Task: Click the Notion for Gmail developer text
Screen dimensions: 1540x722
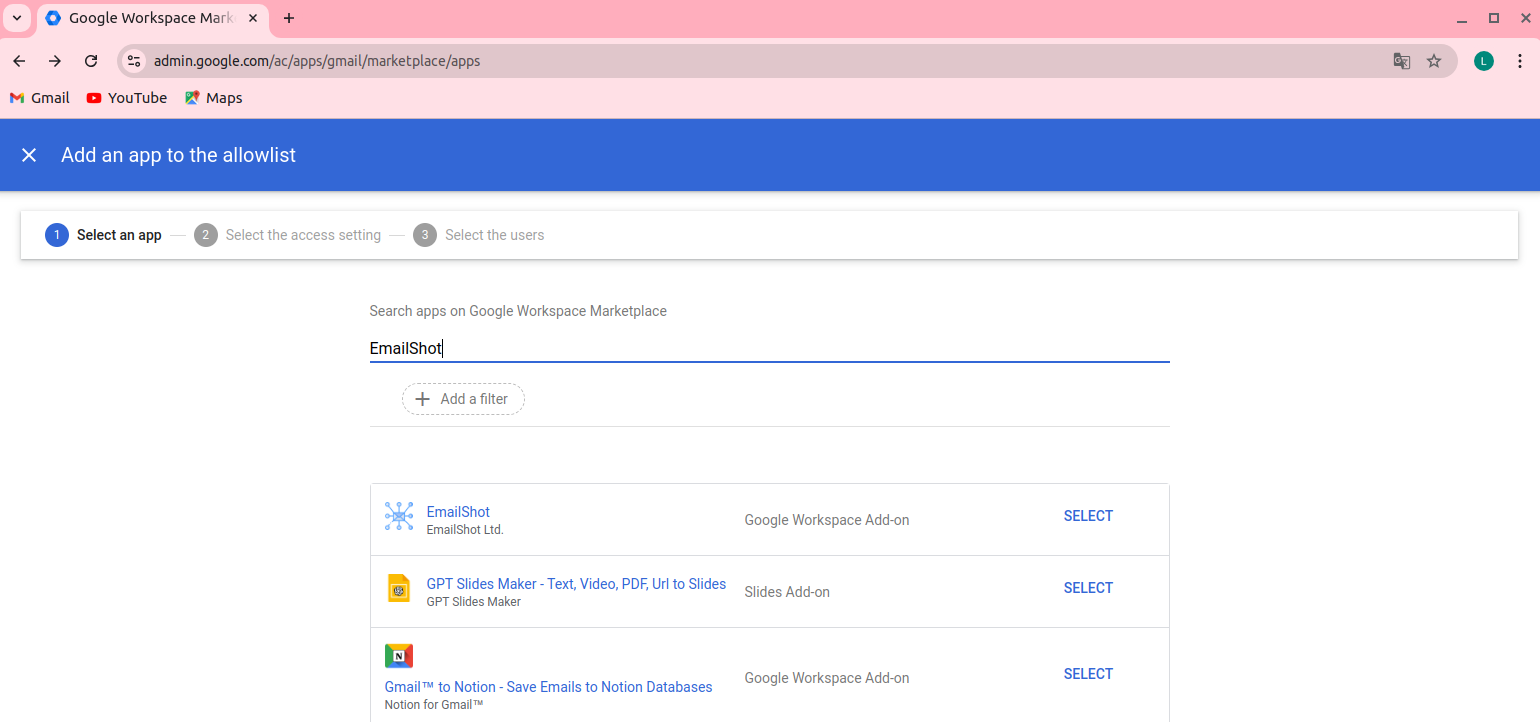Action: tap(434, 705)
